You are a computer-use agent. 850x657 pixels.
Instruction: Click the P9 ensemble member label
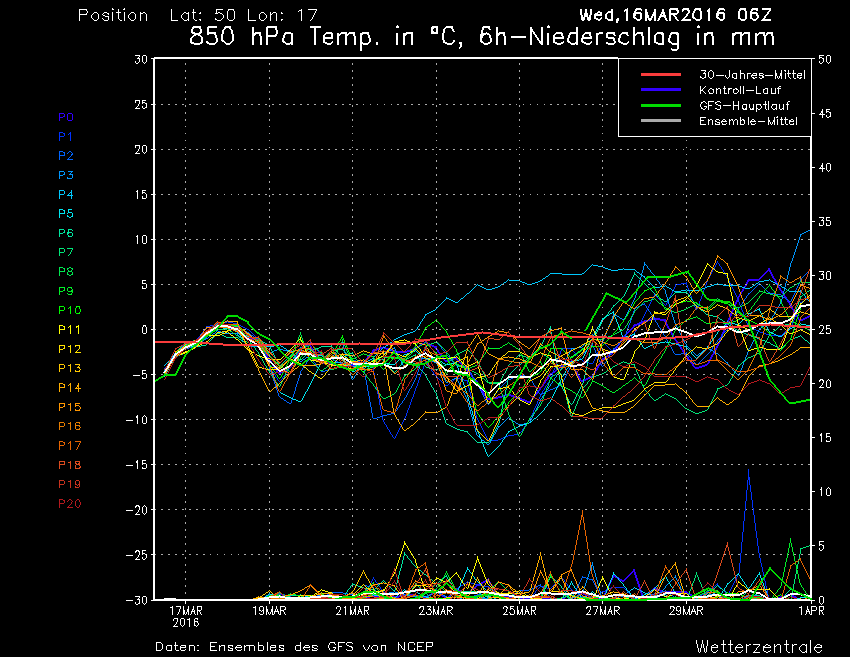point(66,291)
